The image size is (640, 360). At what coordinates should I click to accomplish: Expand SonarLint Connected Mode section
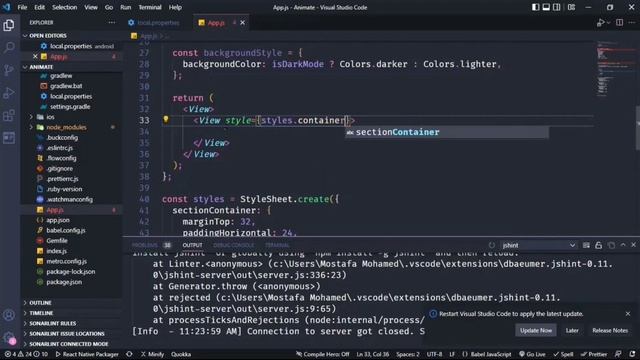click(69, 344)
